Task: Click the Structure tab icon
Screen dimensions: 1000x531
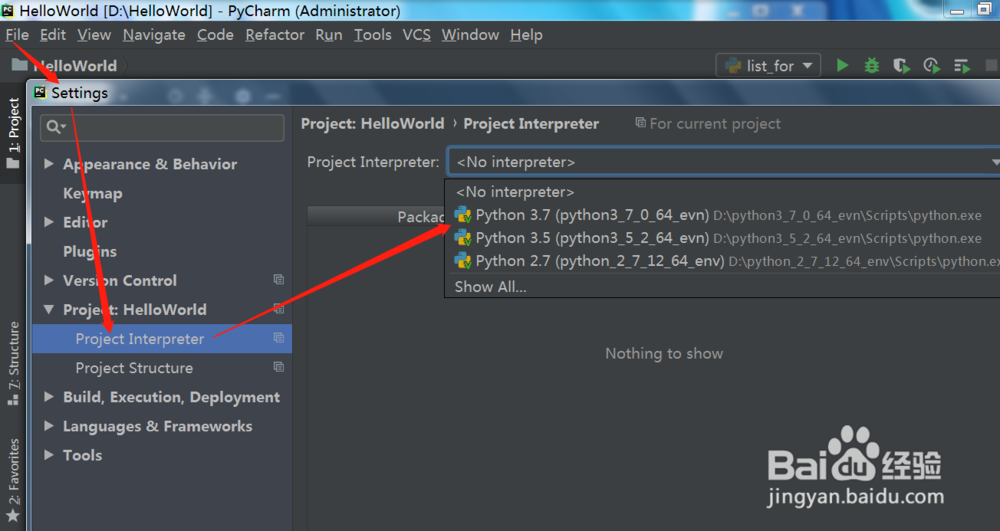Action: [13, 400]
